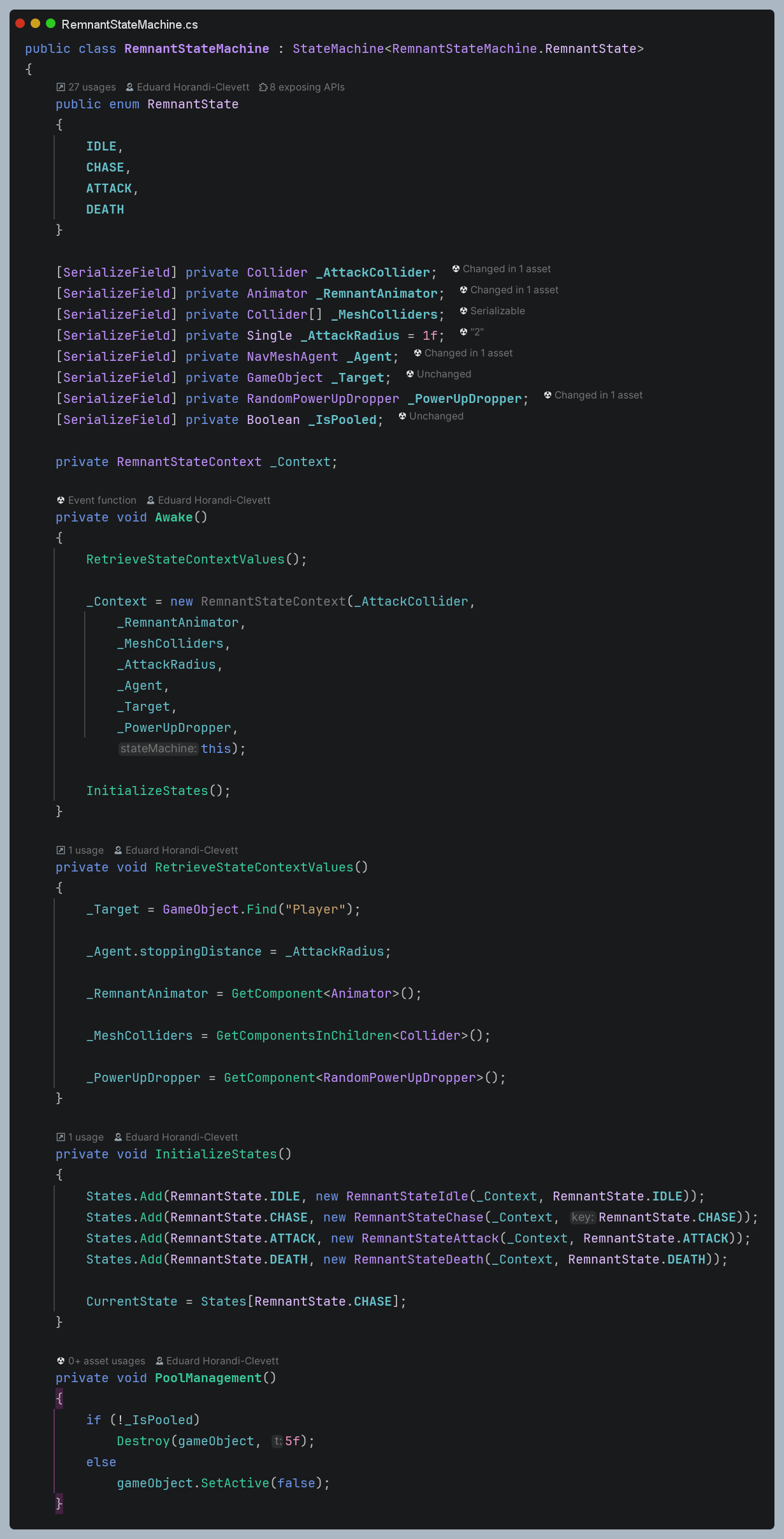The width and height of the screenshot is (784, 1539).
Task: Click the Unity icon beside the "Serializable" hint
Action: [x=463, y=311]
